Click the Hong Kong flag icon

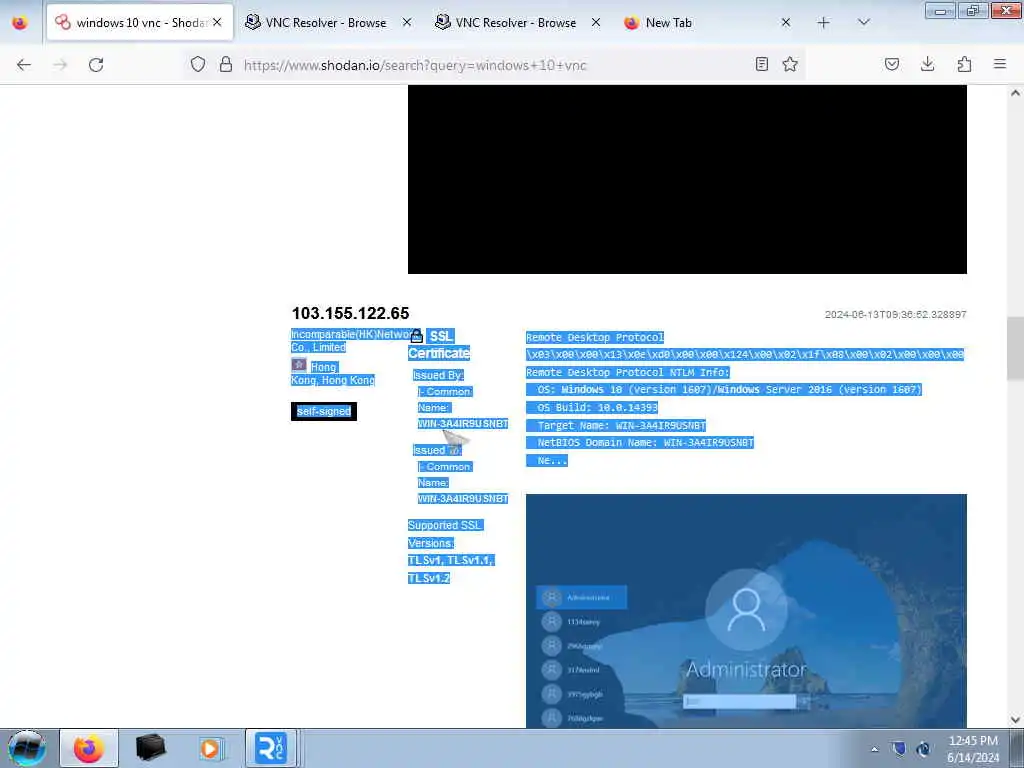(x=299, y=365)
